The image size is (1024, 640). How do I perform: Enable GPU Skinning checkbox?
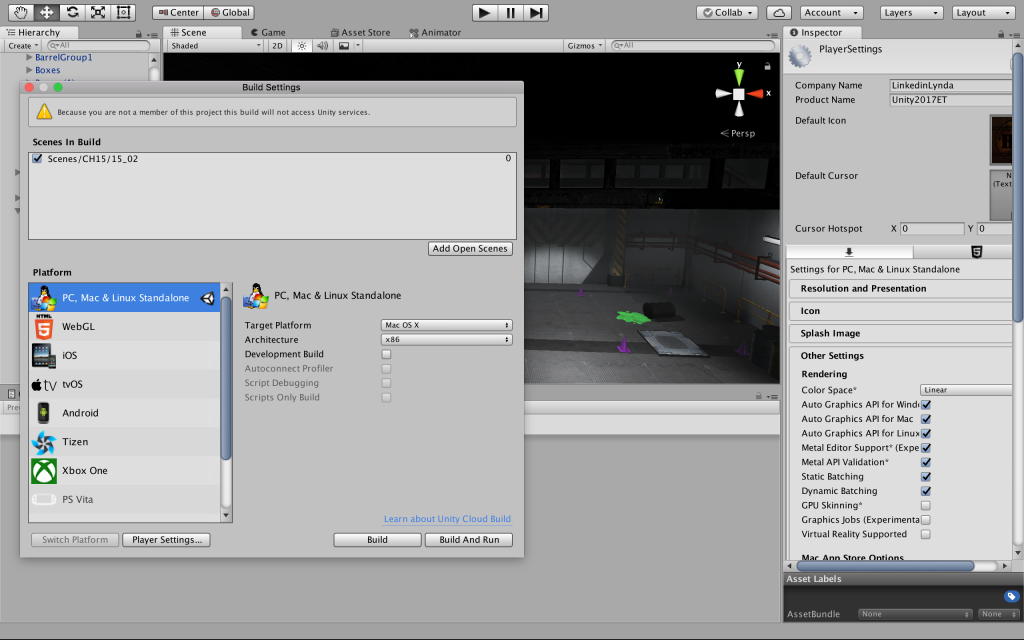click(x=925, y=505)
